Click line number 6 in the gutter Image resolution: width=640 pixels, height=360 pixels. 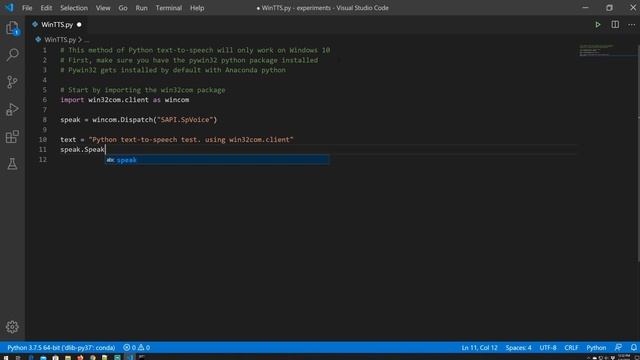pyautogui.click(x=44, y=100)
